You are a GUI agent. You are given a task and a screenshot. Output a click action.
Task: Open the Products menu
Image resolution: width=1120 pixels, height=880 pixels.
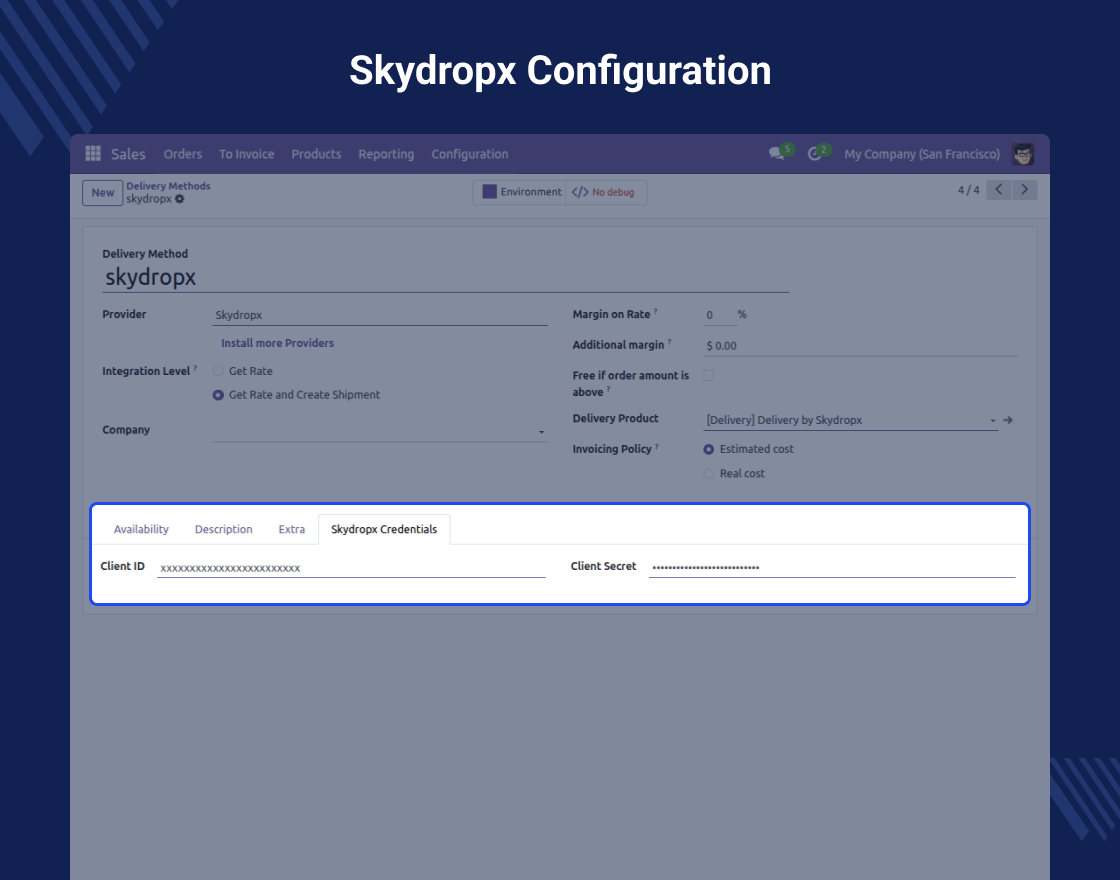316,154
